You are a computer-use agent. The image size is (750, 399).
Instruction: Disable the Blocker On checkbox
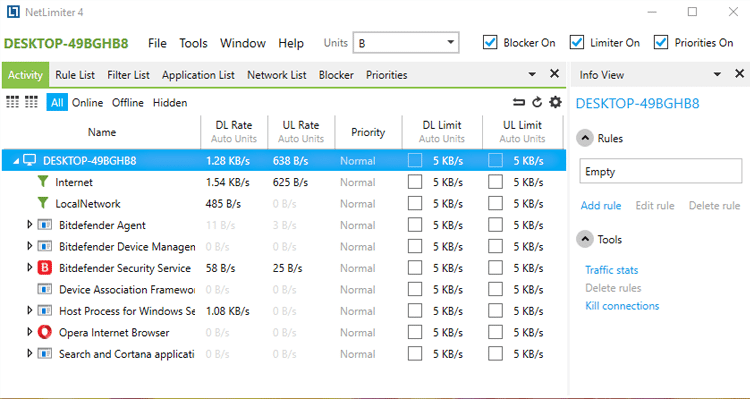(x=490, y=43)
